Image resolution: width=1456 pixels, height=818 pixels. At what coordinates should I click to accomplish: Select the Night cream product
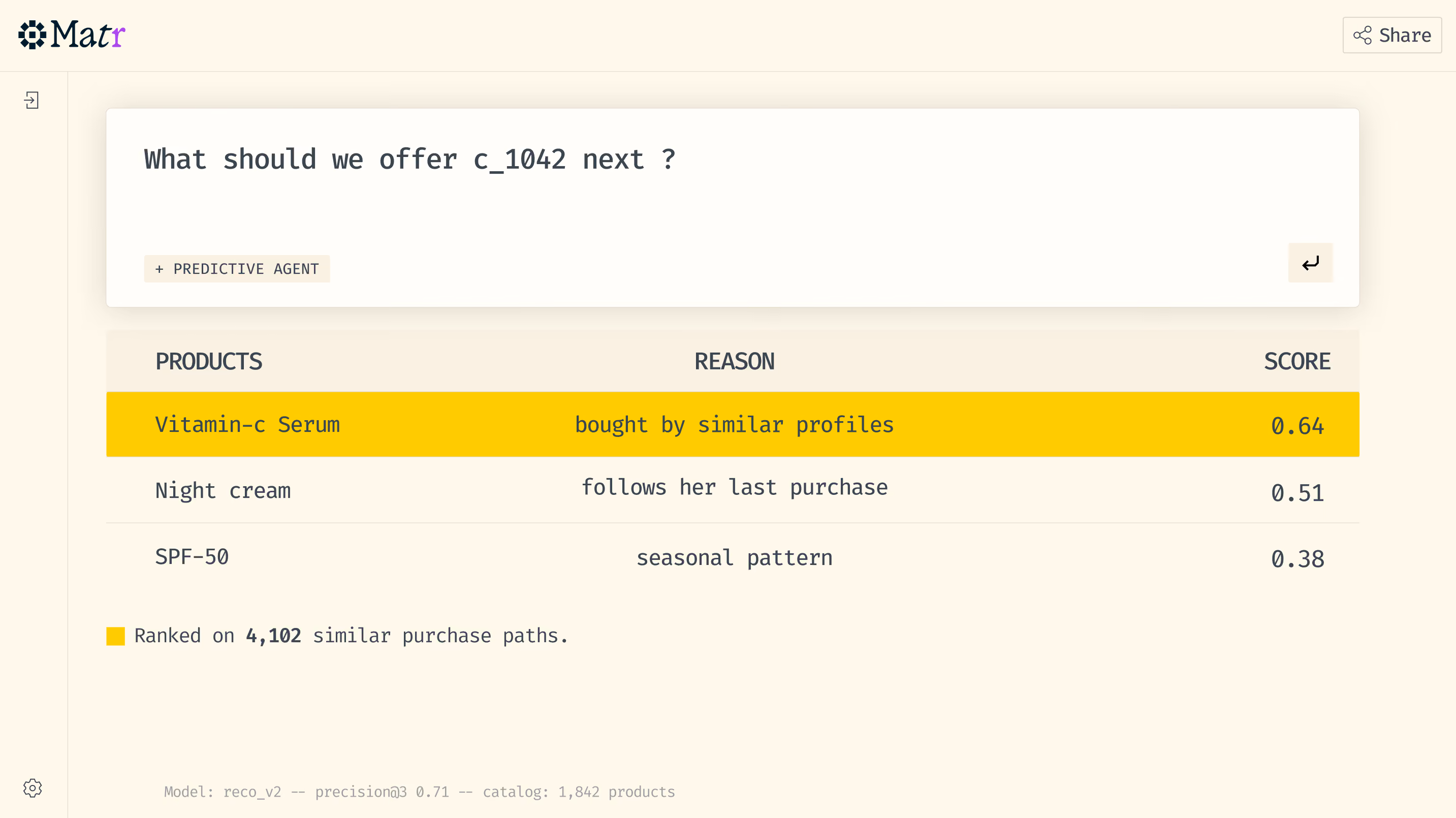coord(223,491)
